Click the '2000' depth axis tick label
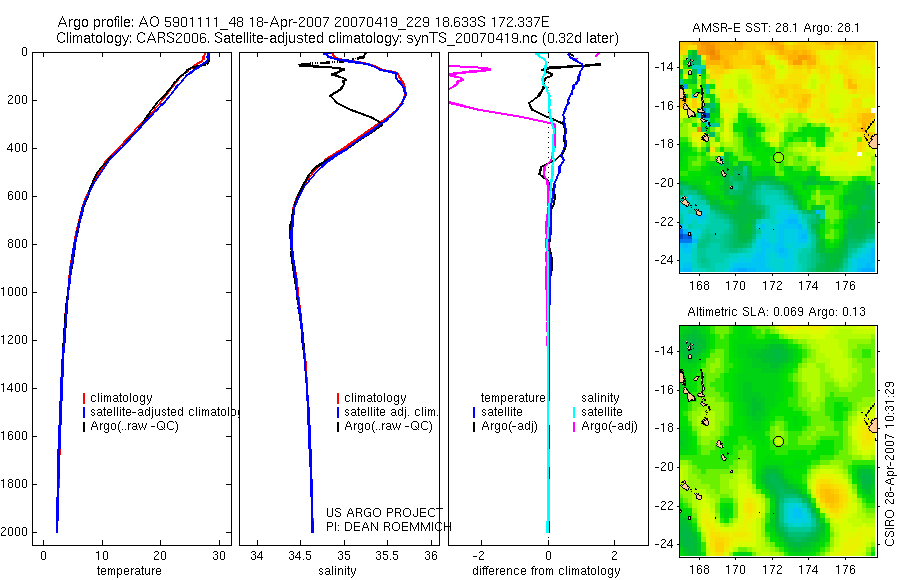Screen dimensions: 900x580 click(14, 532)
